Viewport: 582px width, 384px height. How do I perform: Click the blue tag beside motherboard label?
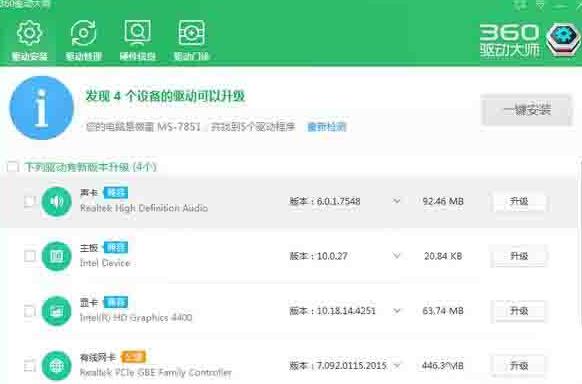click(x=115, y=247)
